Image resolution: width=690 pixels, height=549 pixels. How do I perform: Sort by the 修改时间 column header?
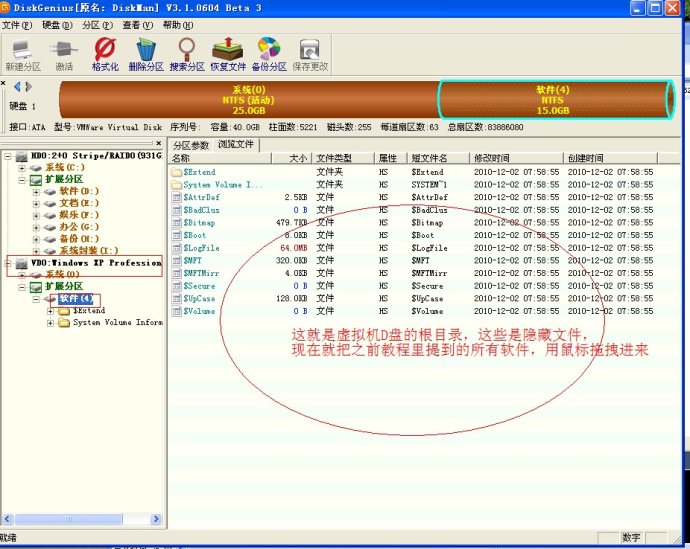517,158
